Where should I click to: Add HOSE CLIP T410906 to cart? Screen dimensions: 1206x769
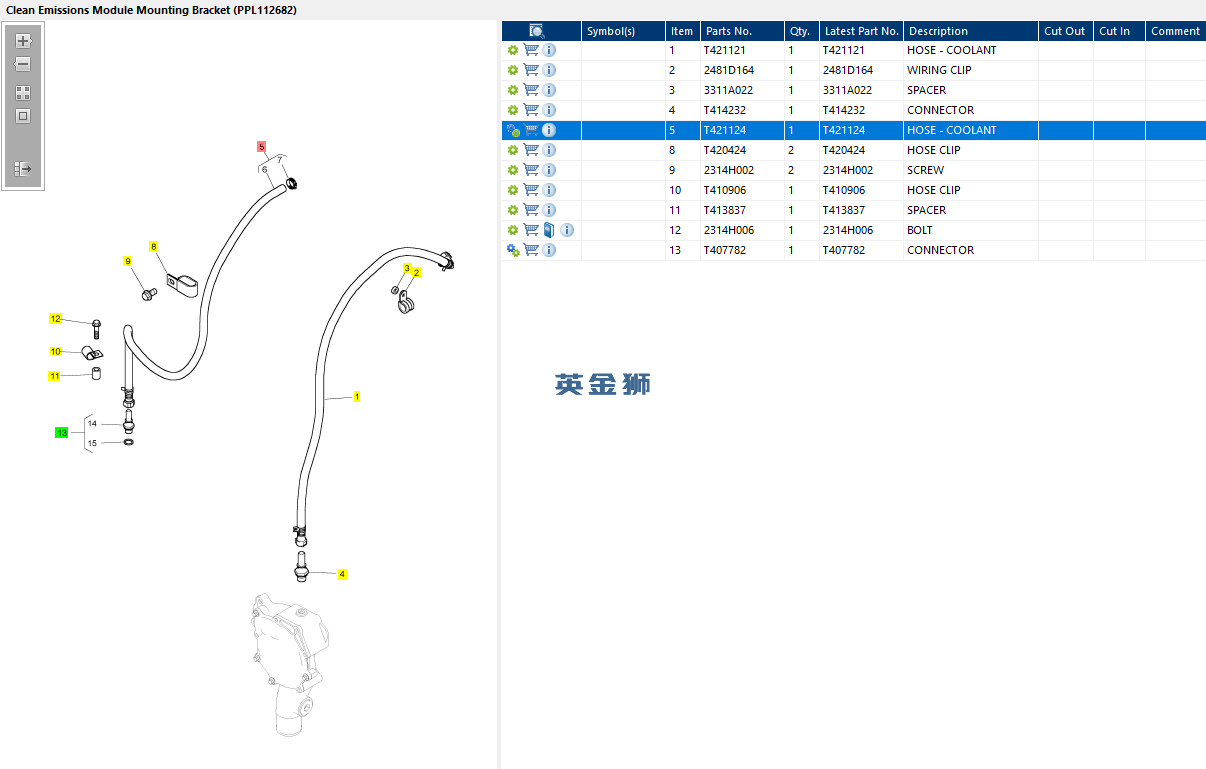coord(531,190)
